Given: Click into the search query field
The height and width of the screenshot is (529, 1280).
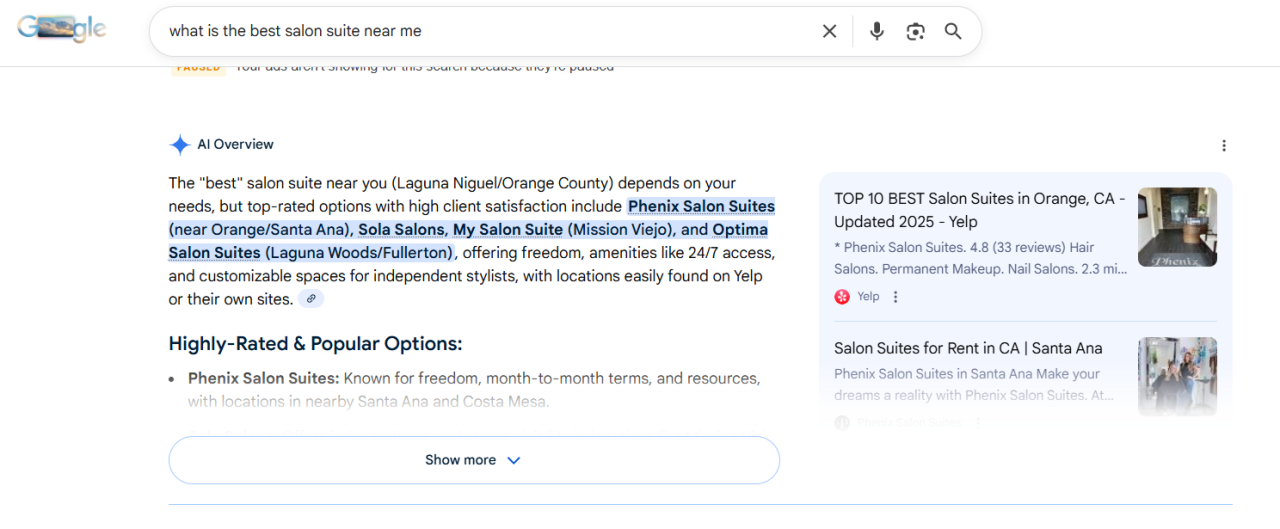Looking at the screenshot, I should tap(480, 31).
